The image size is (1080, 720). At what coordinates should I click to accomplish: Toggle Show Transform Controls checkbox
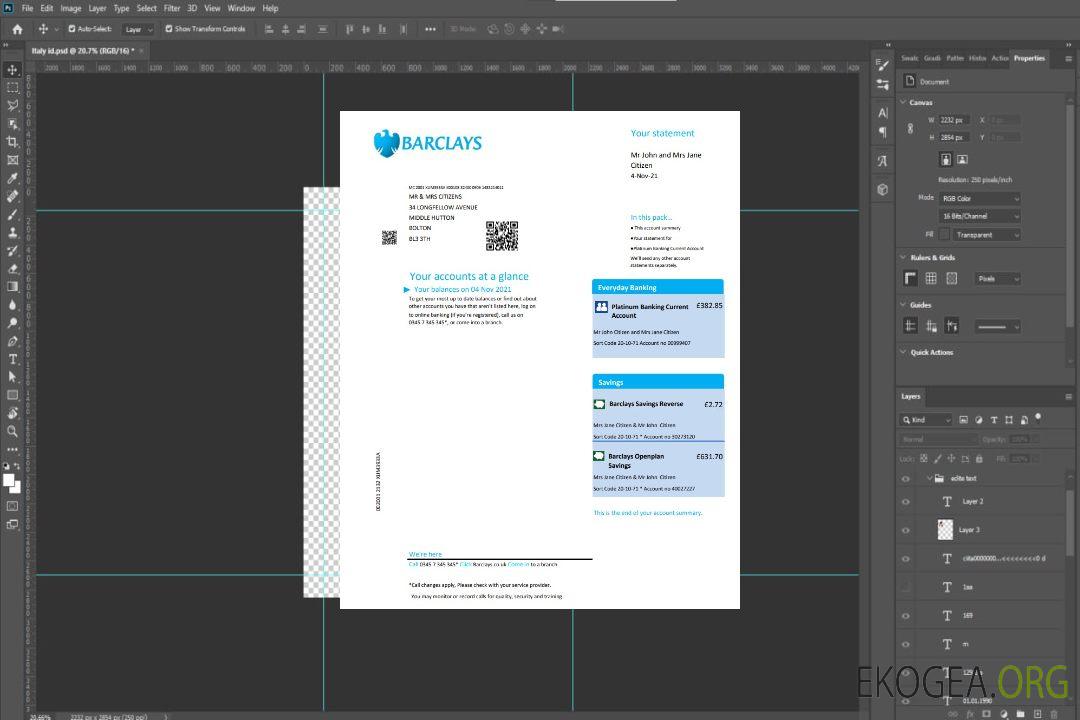click(x=169, y=29)
